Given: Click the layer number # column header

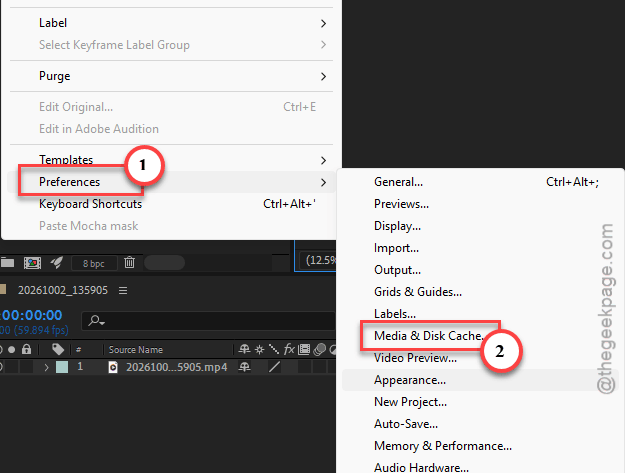Looking at the screenshot, I should 79,350.
